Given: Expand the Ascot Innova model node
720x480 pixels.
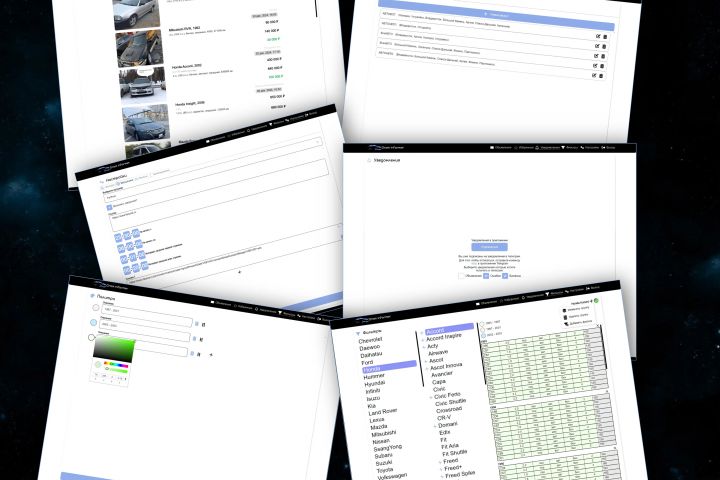Looking at the screenshot, I should point(427,368).
